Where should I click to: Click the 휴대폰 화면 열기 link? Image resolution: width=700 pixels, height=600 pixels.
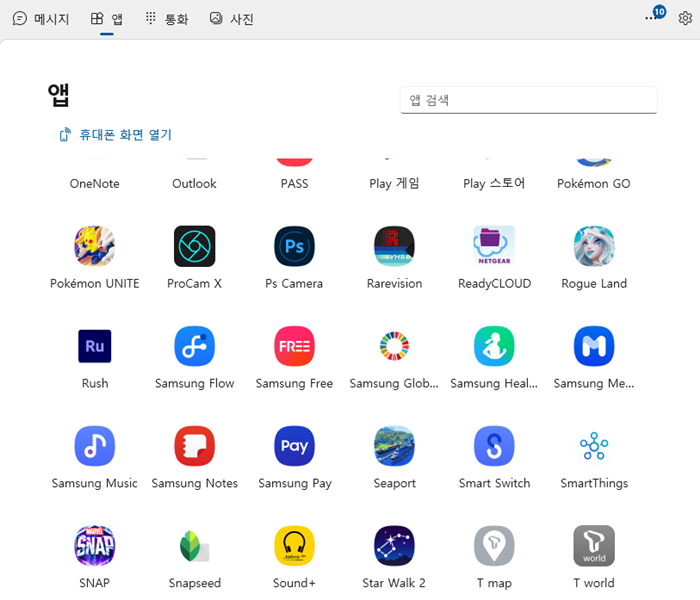[x=116, y=134]
